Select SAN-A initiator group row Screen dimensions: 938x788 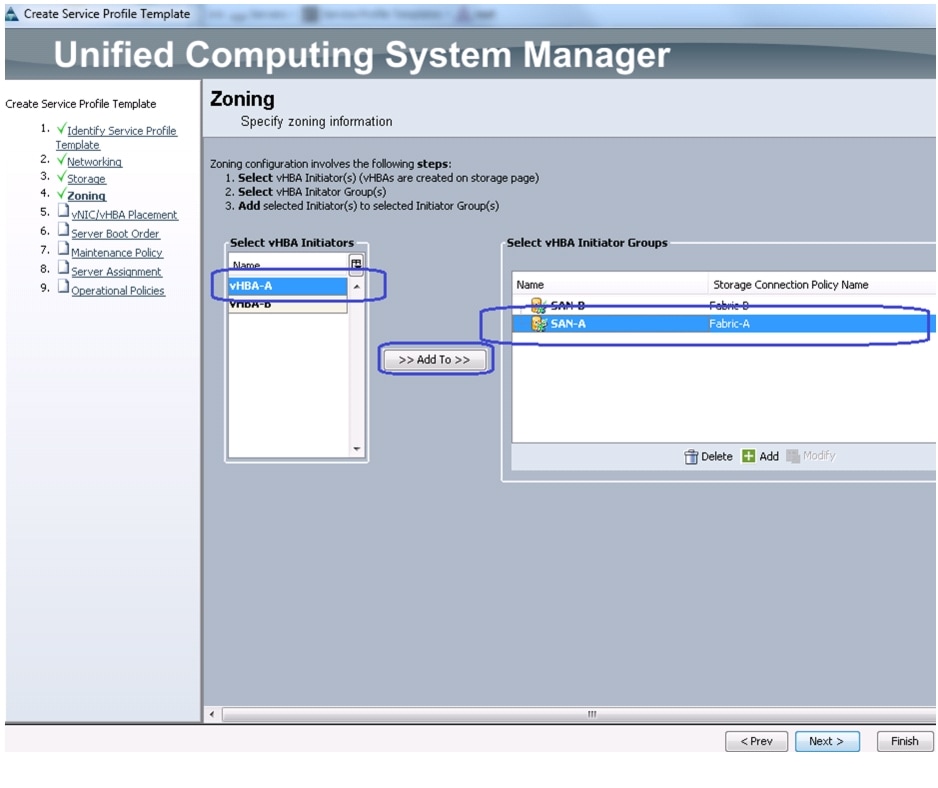point(723,324)
